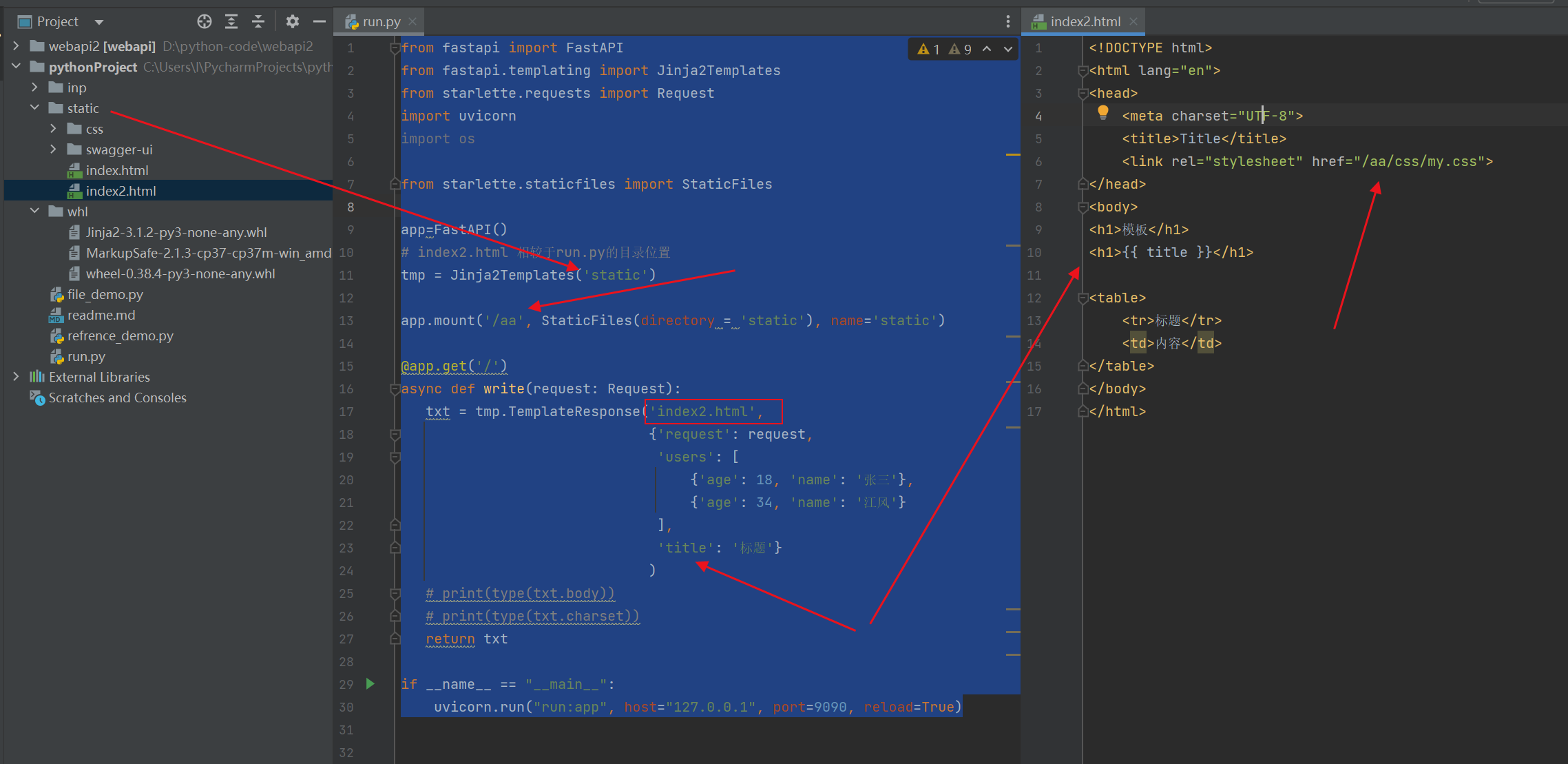This screenshot has width=1568, height=764.
Task: Open the Project view dropdown
Action: click(99, 22)
